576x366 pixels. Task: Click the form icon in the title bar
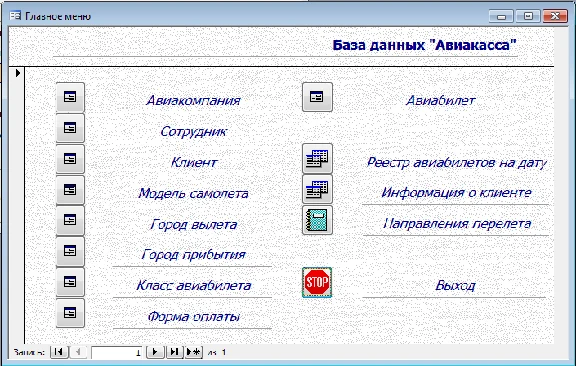[15, 16]
